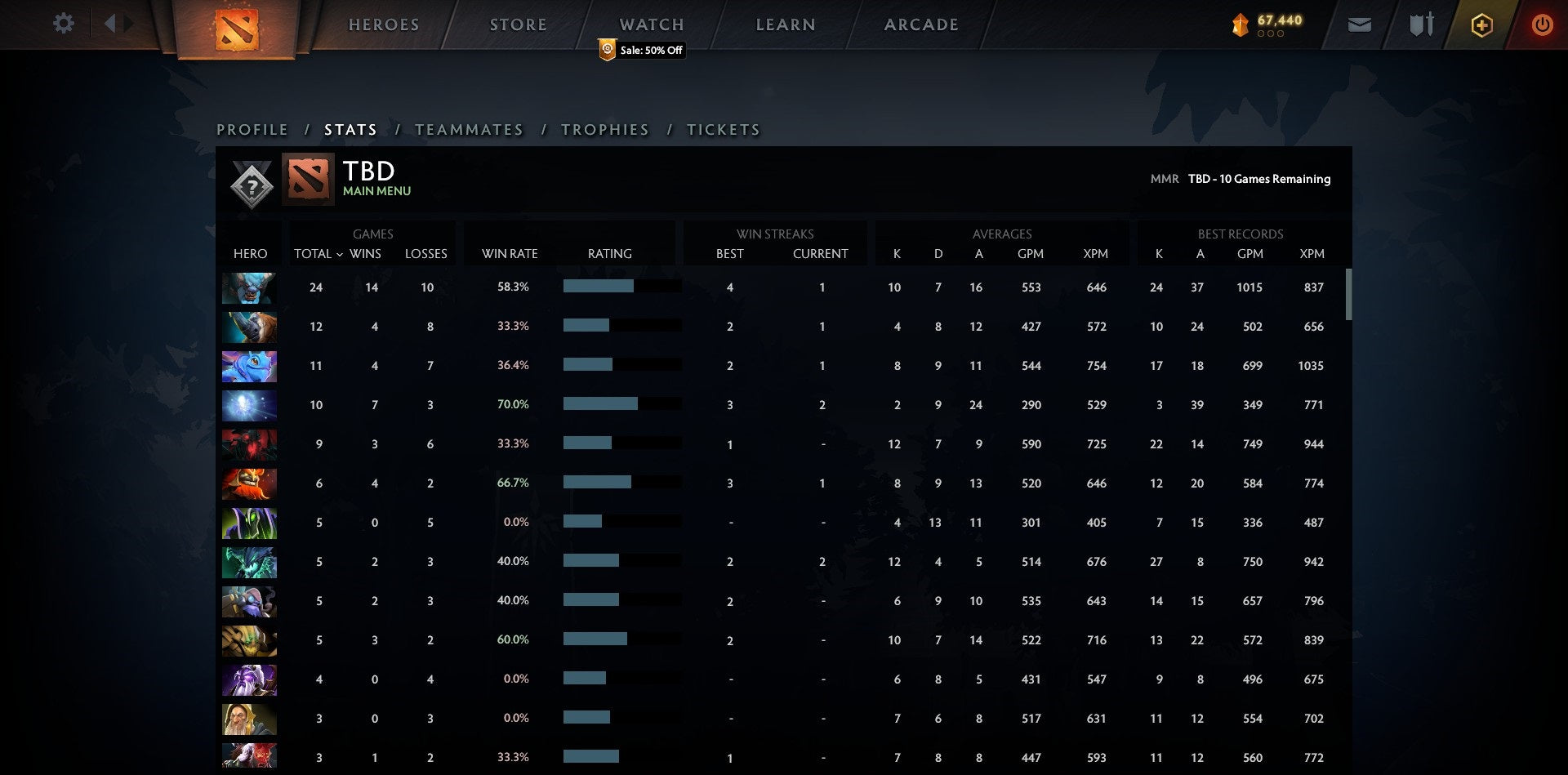Sort the table by GPM averages
This screenshot has height=775, width=1568.
pyautogui.click(x=1030, y=254)
